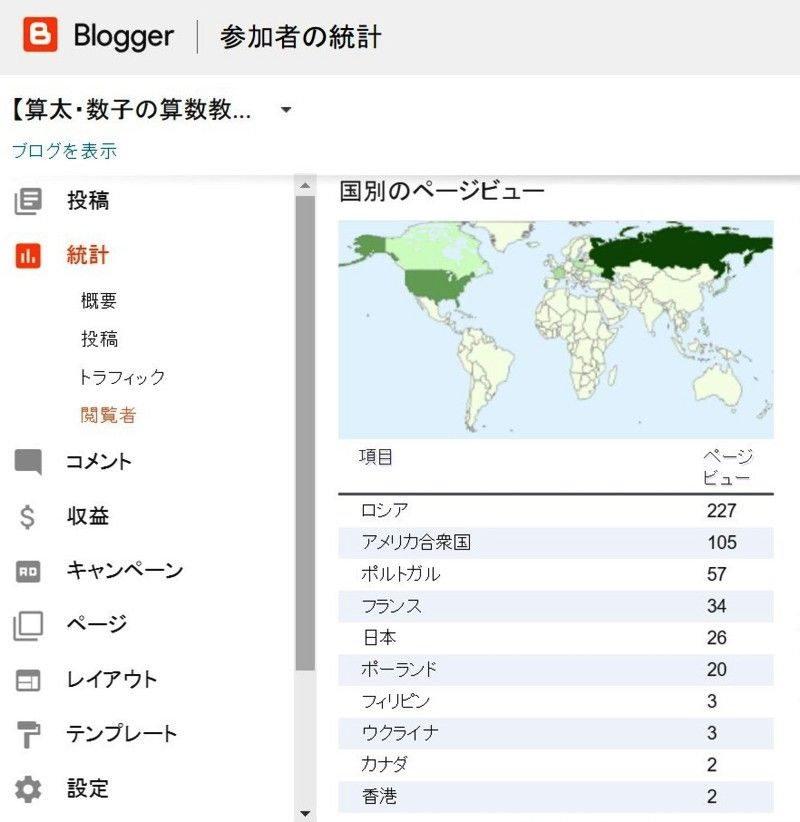This screenshot has height=822, width=800.
Task: Click the テンプレート paint roller icon
Action: 28,735
